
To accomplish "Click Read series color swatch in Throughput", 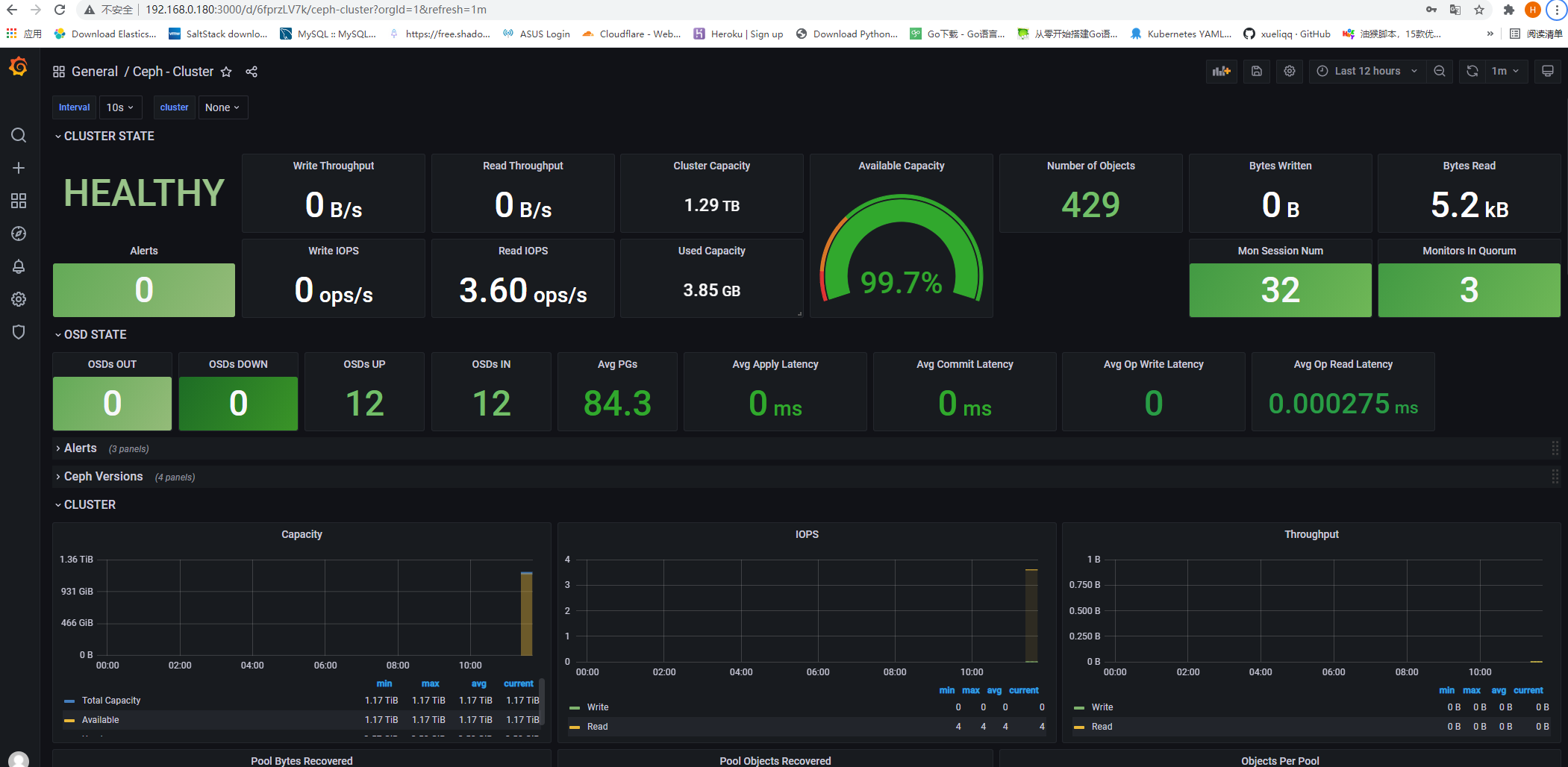I will (x=1079, y=727).
